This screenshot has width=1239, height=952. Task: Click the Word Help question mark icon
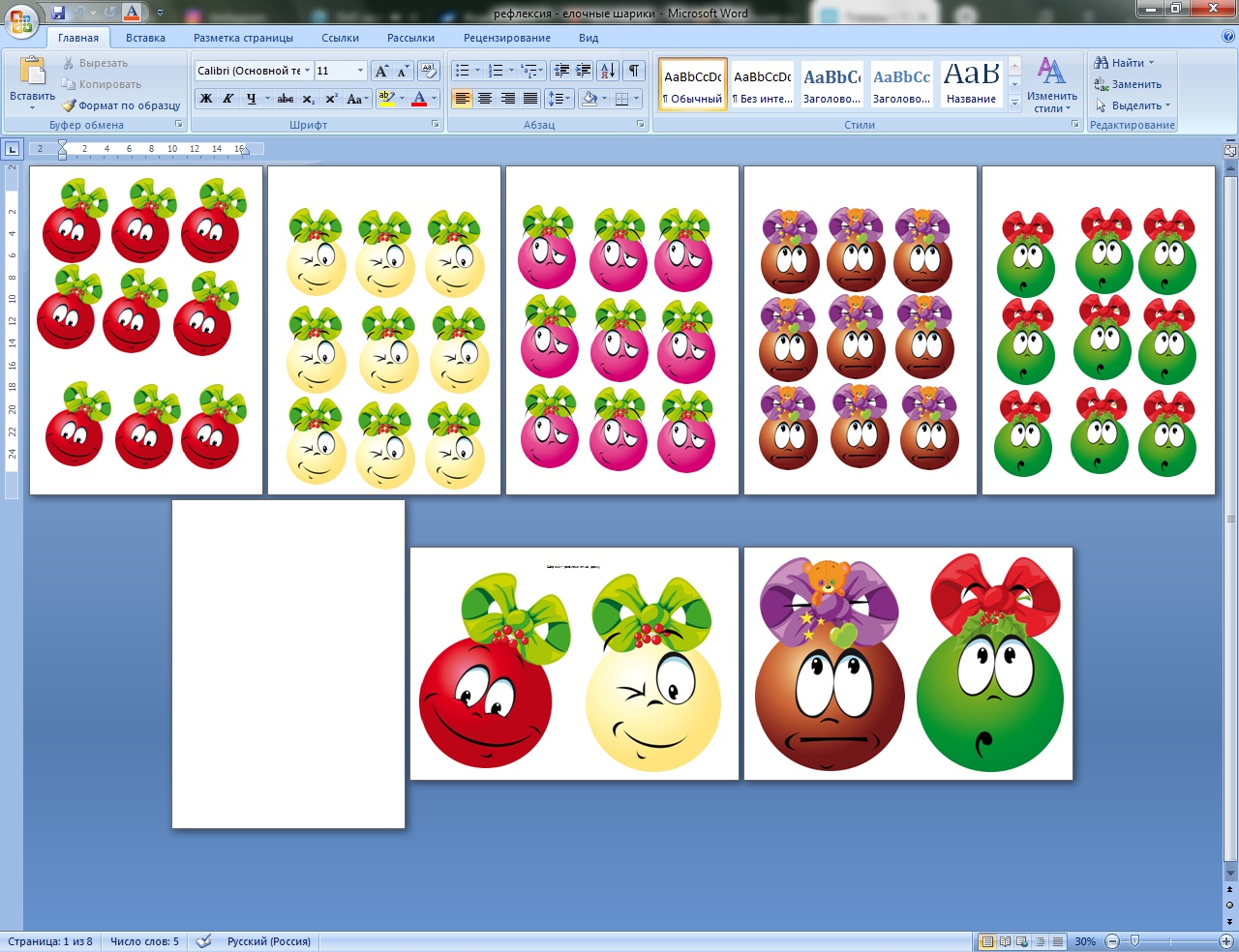(x=1228, y=37)
